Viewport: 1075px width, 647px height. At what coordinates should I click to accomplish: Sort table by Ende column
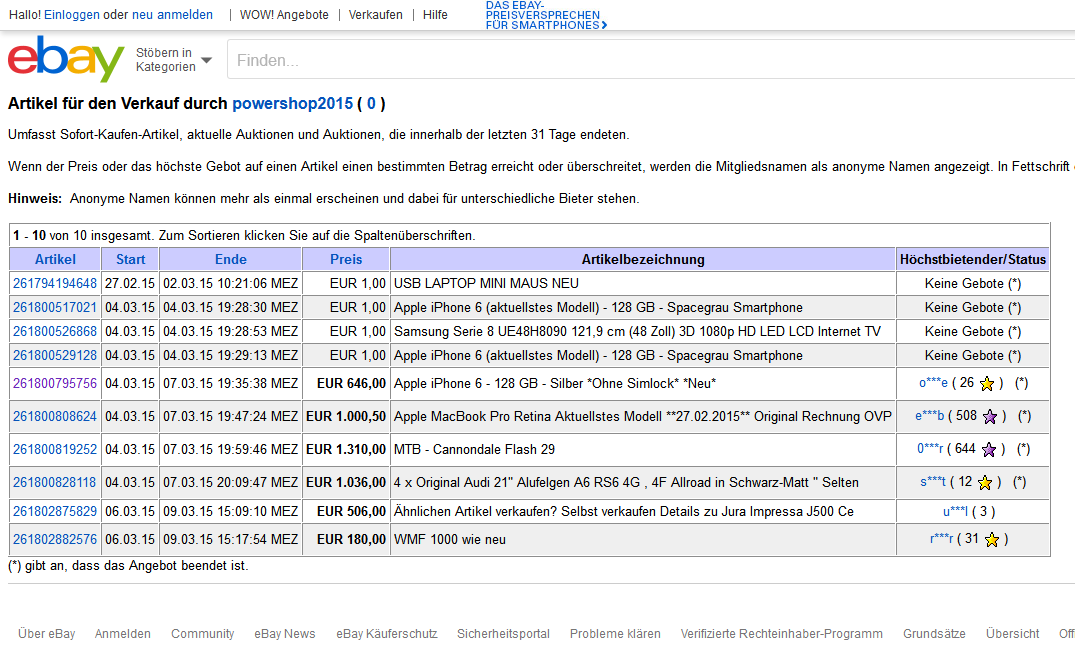pyautogui.click(x=230, y=259)
